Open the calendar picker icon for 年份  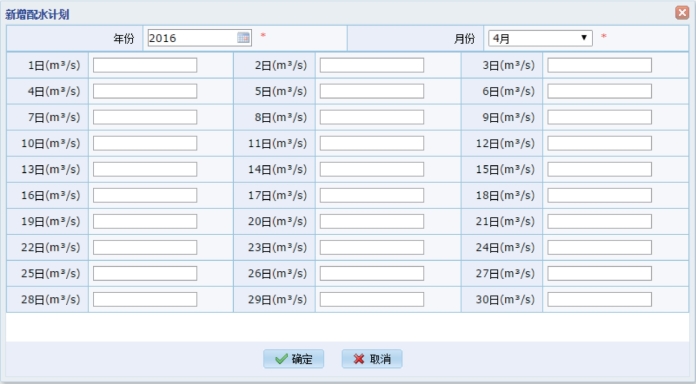point(243,38)
